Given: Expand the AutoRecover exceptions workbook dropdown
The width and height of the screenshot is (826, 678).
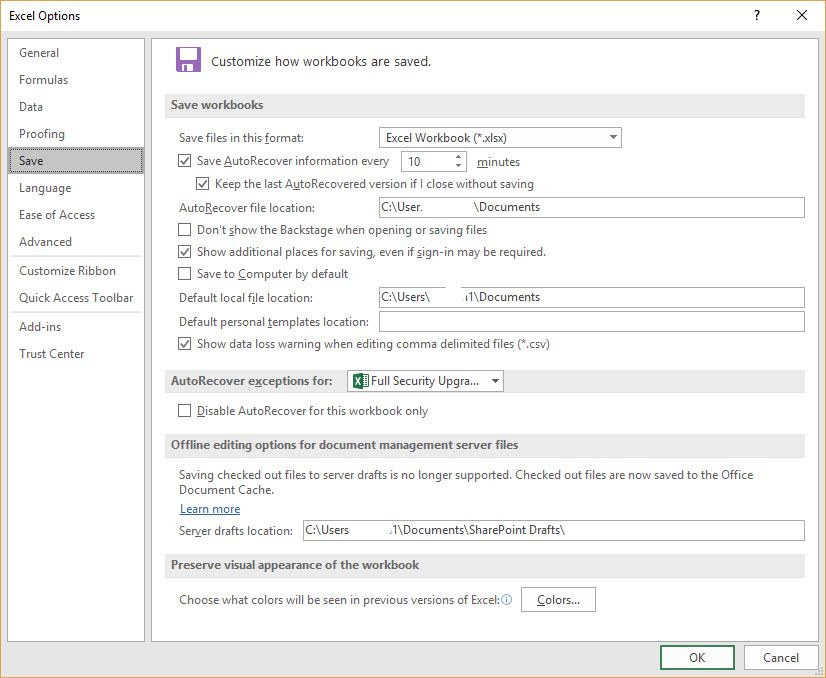Looking at the screenshot, I should click(495, 381).
